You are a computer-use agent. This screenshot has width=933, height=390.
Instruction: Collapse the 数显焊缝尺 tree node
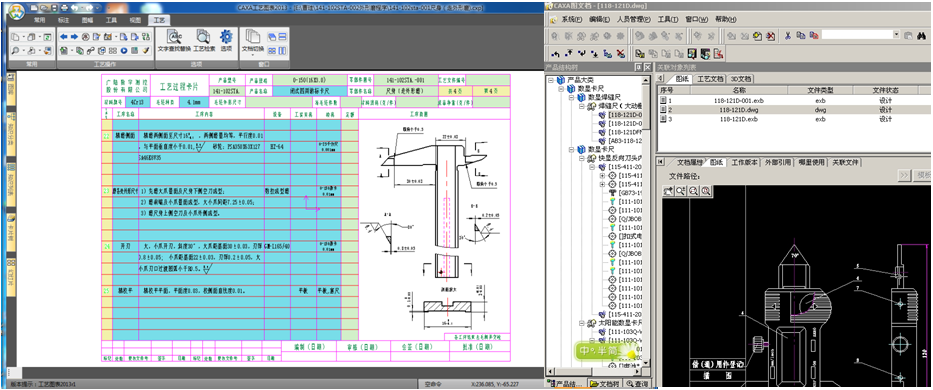(571, 97)
